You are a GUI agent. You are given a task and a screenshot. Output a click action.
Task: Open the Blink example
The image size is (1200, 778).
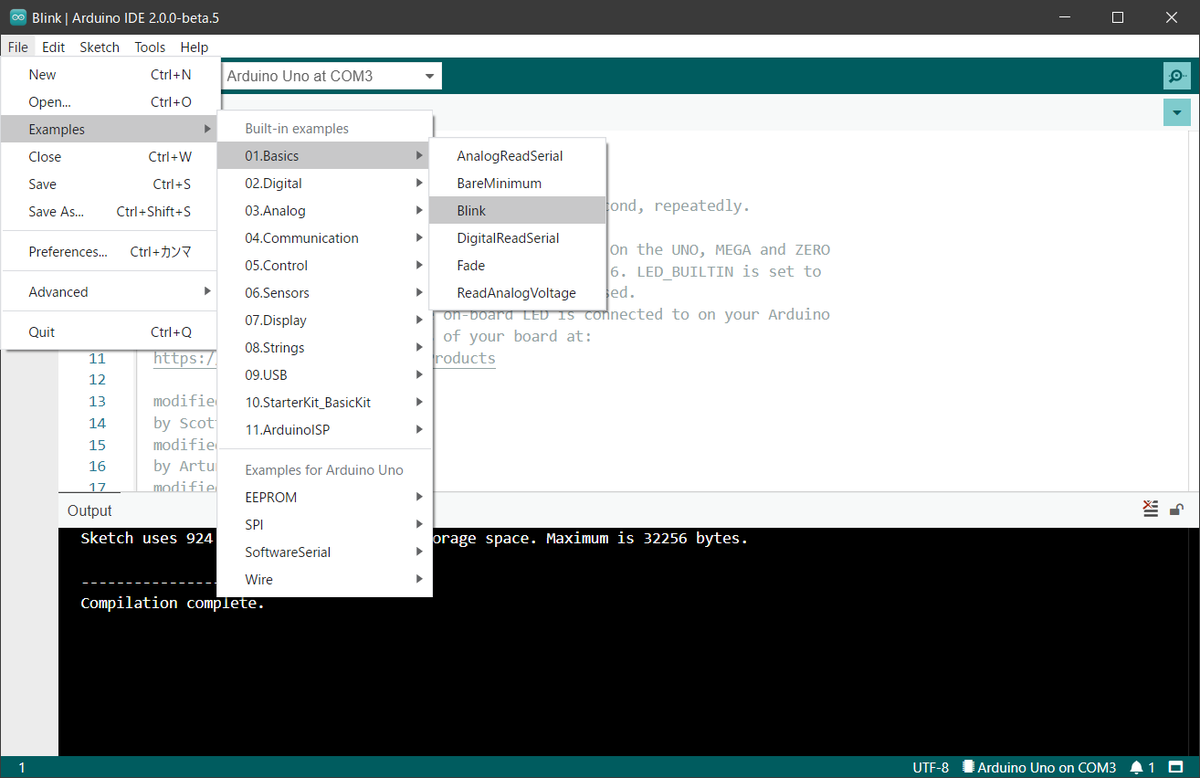point(518,210)
